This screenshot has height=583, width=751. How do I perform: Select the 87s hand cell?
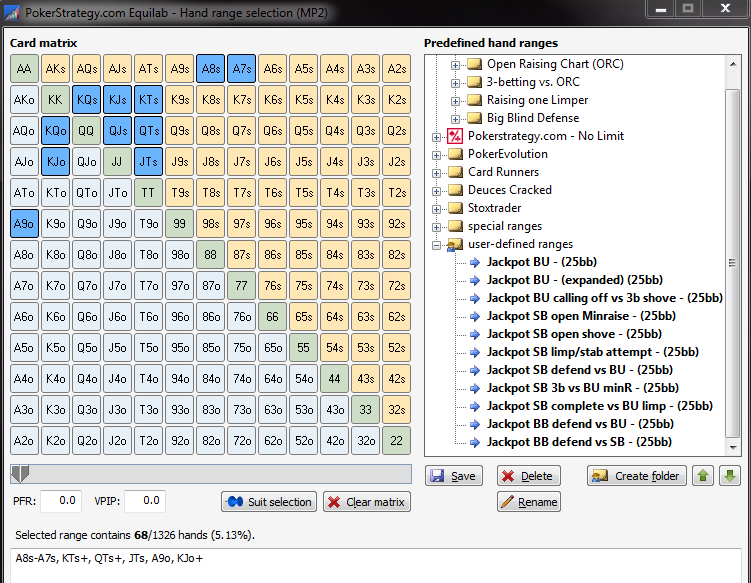coord(242,254)
